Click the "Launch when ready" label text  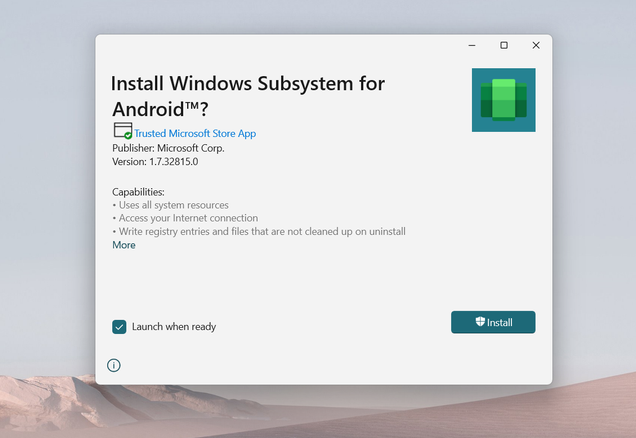pyautogui.click(x=174, y=326)
